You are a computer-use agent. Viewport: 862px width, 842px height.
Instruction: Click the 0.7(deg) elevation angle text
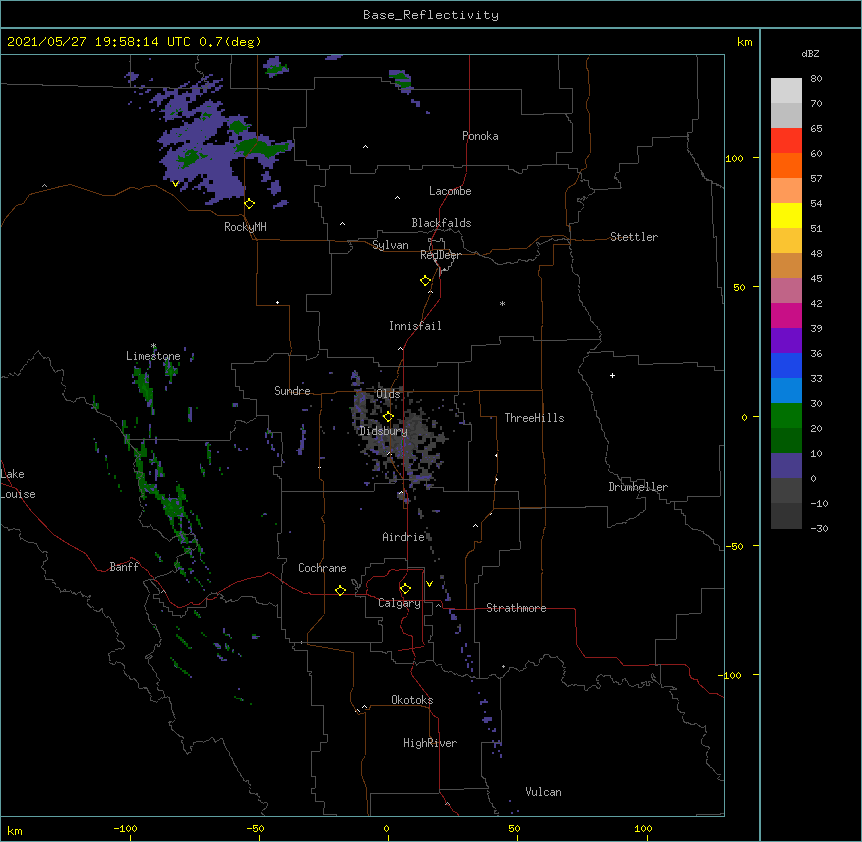(230, 42)
